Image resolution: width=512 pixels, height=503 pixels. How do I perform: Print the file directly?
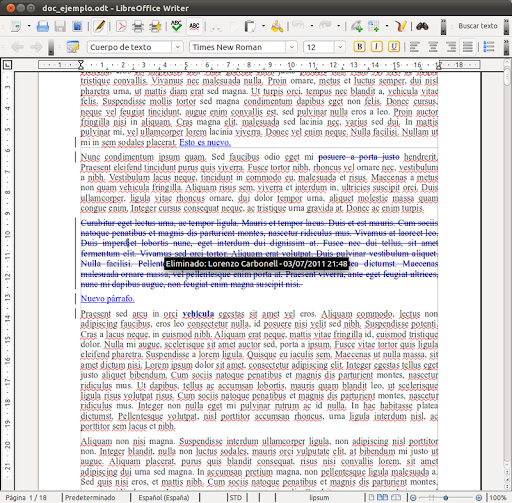[x=138, y=26]
